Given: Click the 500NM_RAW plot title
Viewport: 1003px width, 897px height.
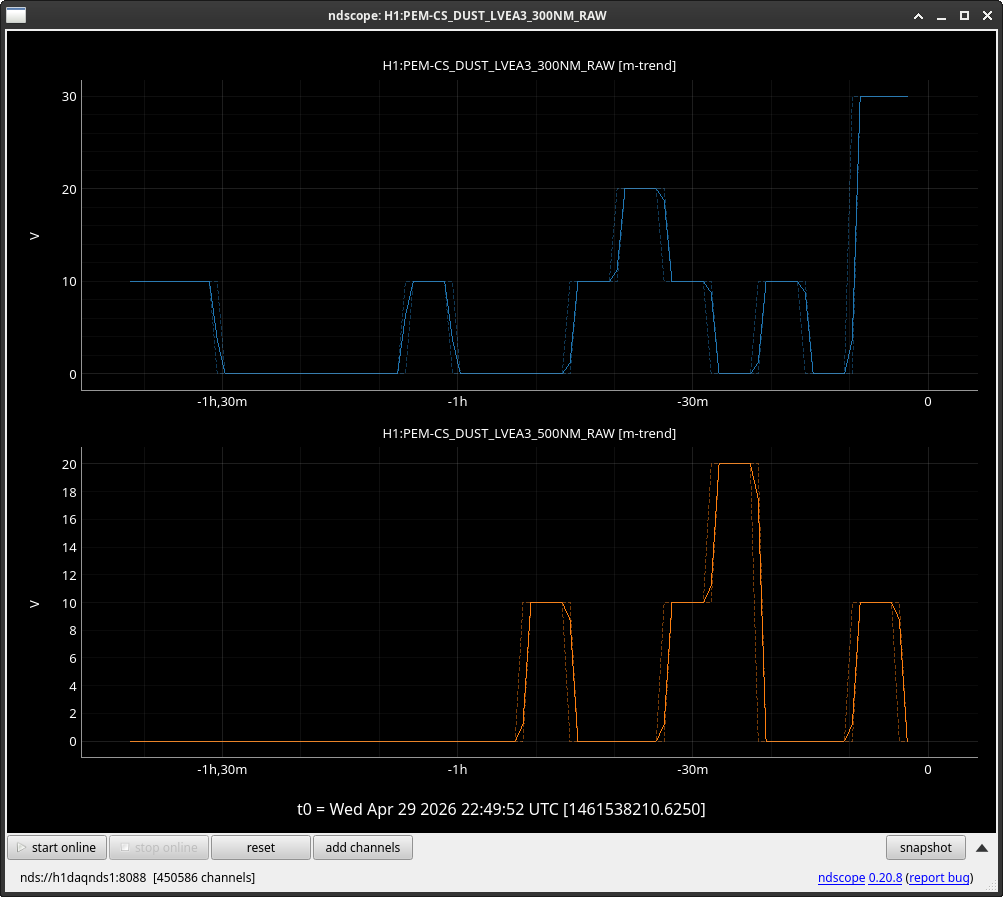Looking at the screenshot, I should [529, 433].
